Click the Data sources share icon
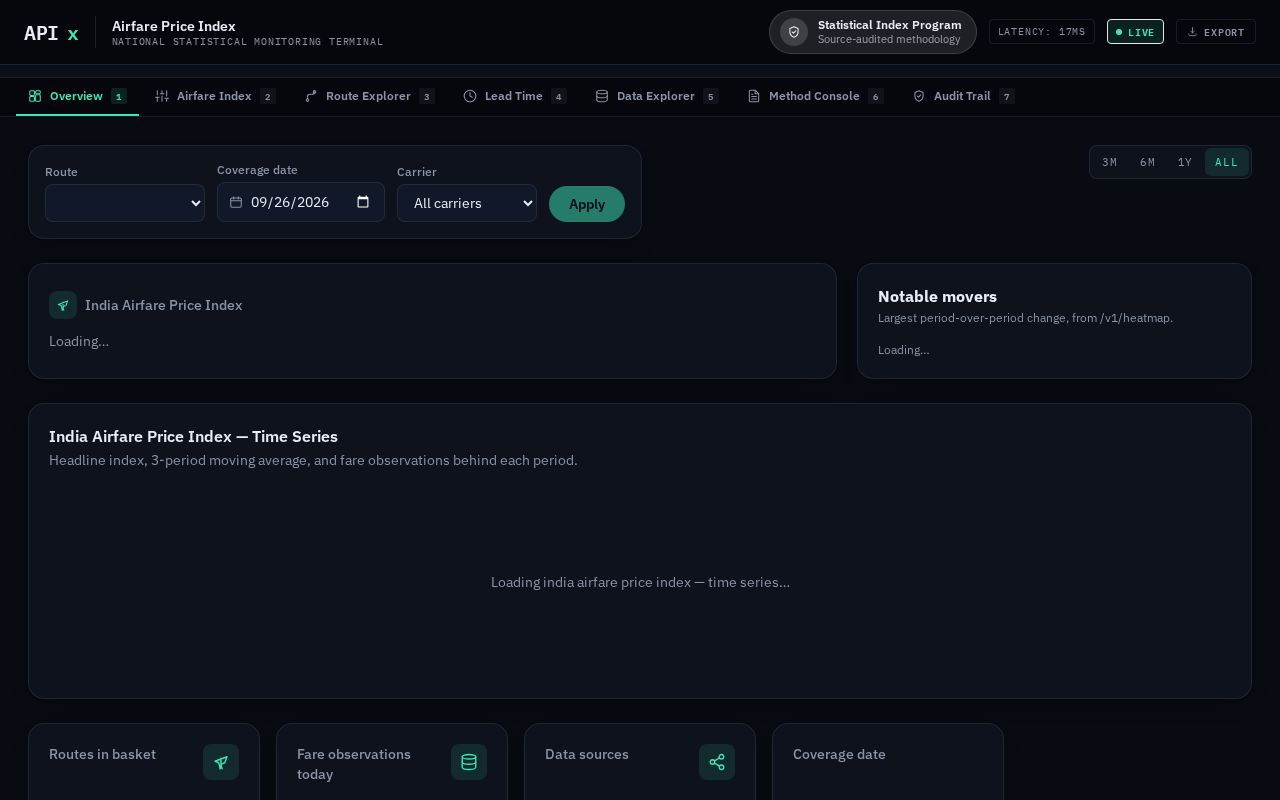 (x=717, y=762)
